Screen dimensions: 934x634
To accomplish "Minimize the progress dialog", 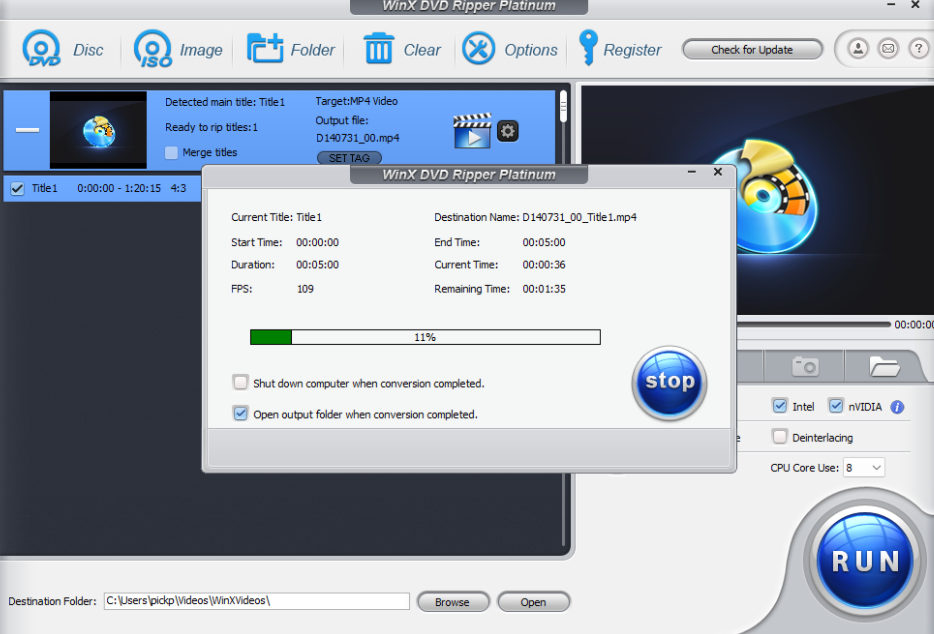I will pos(692,172).
